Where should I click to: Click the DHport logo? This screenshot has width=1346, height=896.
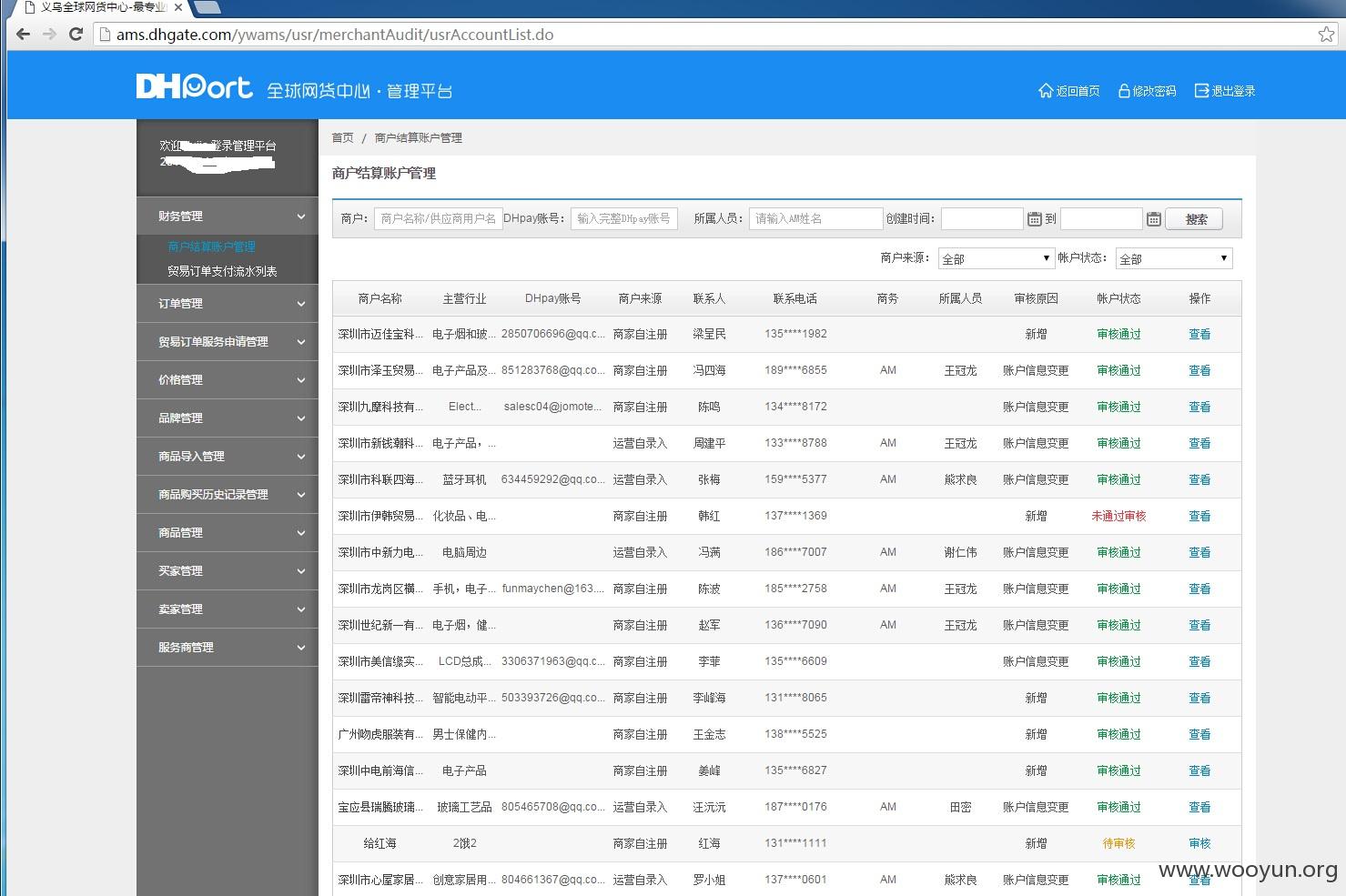(x=194, y=86)
